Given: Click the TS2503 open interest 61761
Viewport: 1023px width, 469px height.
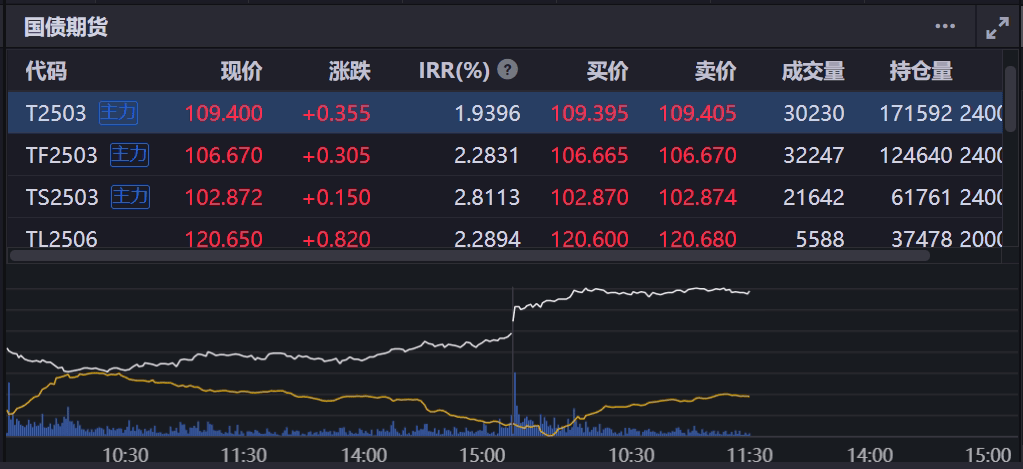Looking at the screenshot, I should (921, 197).
